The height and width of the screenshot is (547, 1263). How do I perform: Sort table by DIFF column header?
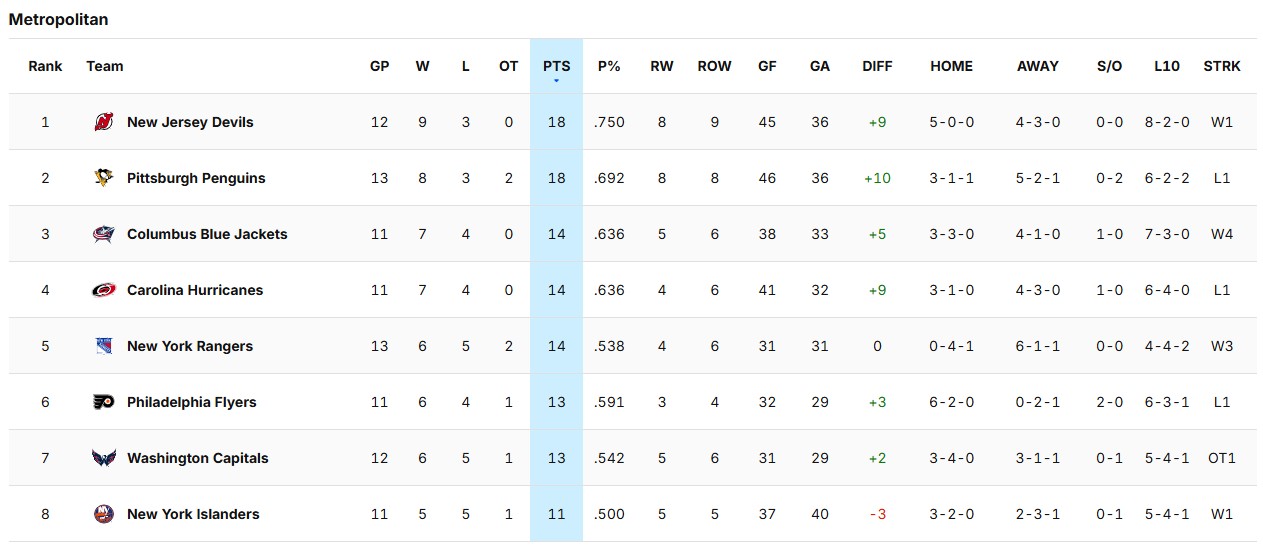(877, 66)
